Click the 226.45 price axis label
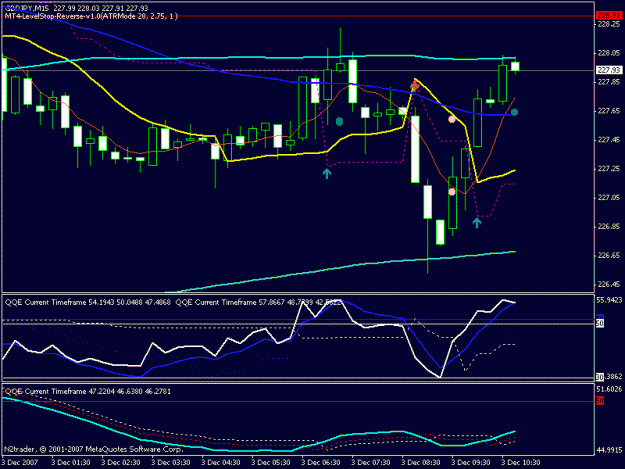This screenshot has width=625, height=469. point(609,284)
